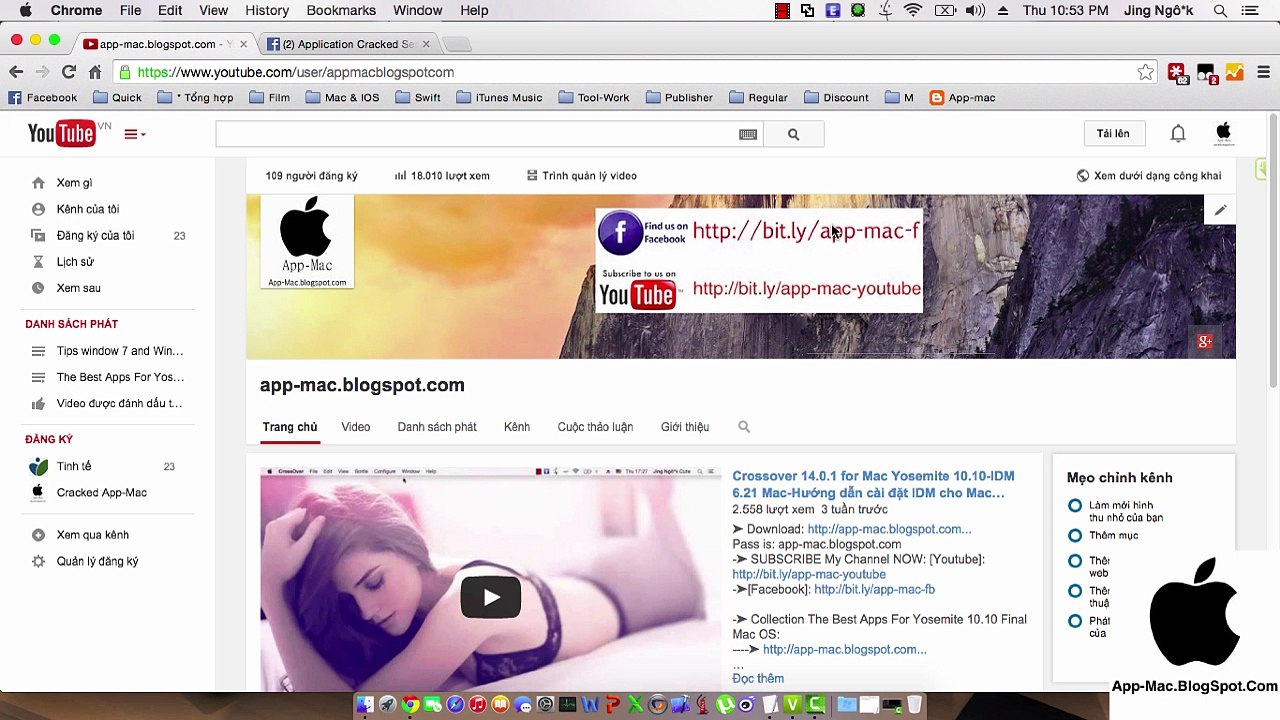Click the Google+ icon on banner
Screen dimensions: 1280x720
click(1204, 342)
